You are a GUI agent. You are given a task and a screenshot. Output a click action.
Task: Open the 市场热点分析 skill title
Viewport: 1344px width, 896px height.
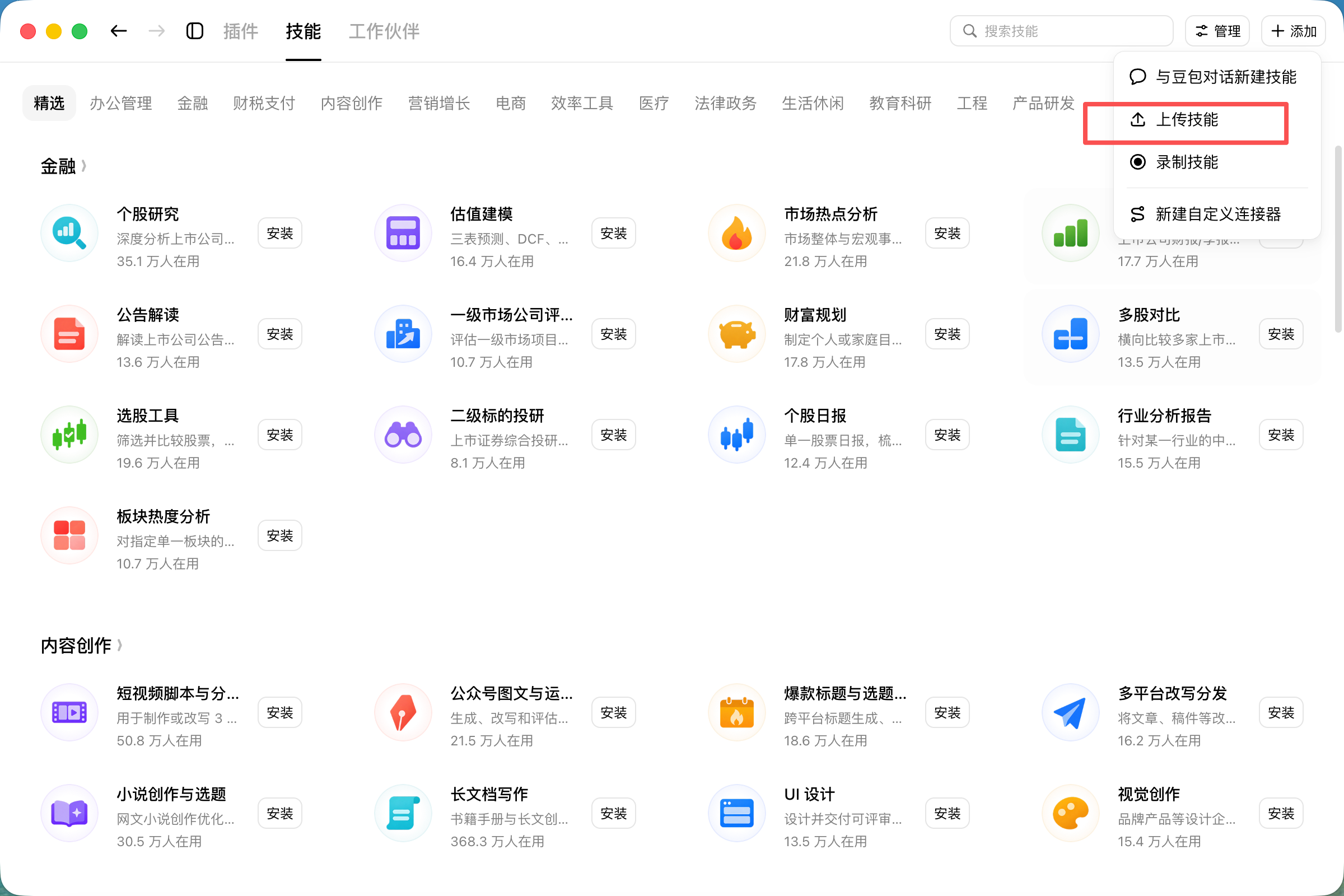[x=830, y=214]
